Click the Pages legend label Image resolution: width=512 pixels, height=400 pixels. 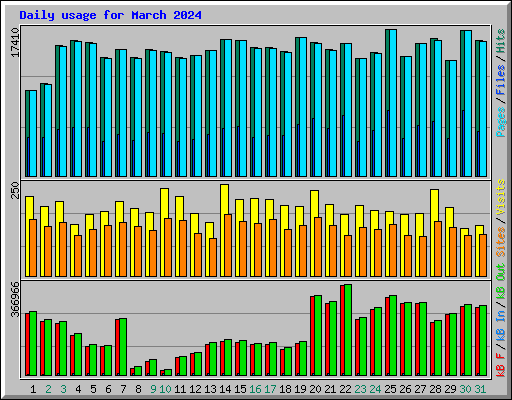[x=501, y=122]
